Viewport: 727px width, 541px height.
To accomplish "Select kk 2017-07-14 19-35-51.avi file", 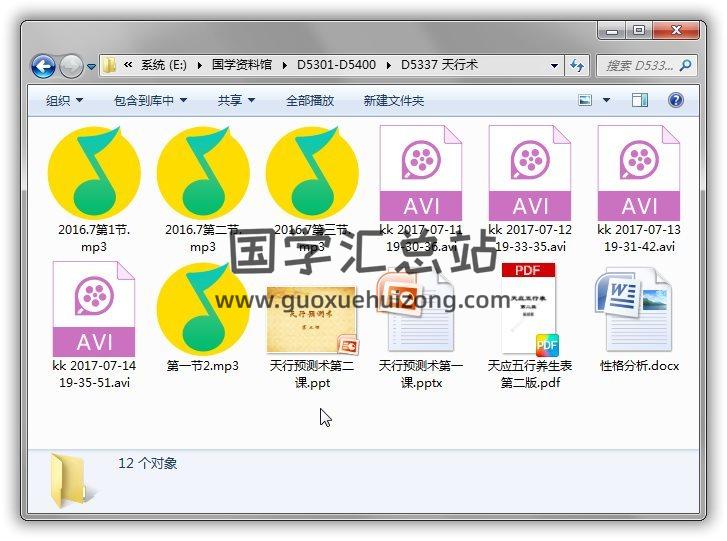I will [94, 308].
